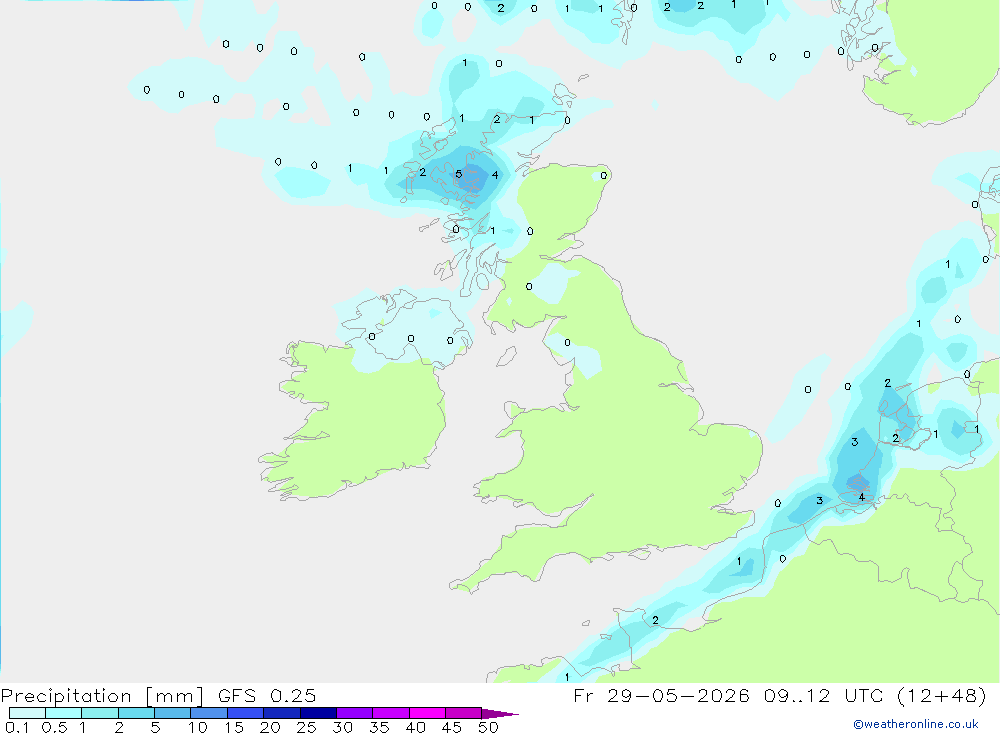Pick the 25–30 mm navy legend swatch
The height and width of the screenshot is (733, 1000).
[318, 713]
